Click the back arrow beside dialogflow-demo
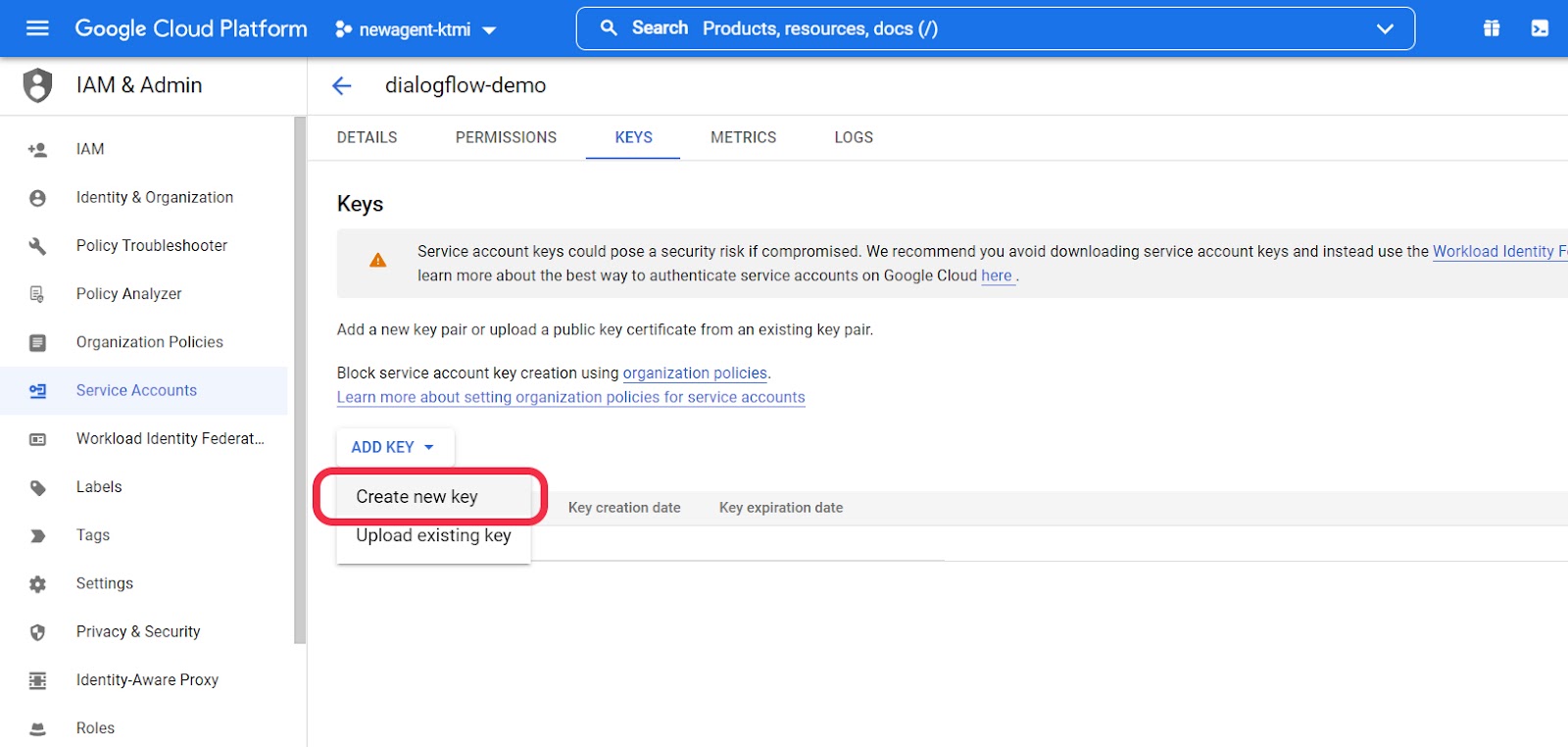The width and height of the screenshot is (1568, 747). pyautogui.click(x=341, y=86)
